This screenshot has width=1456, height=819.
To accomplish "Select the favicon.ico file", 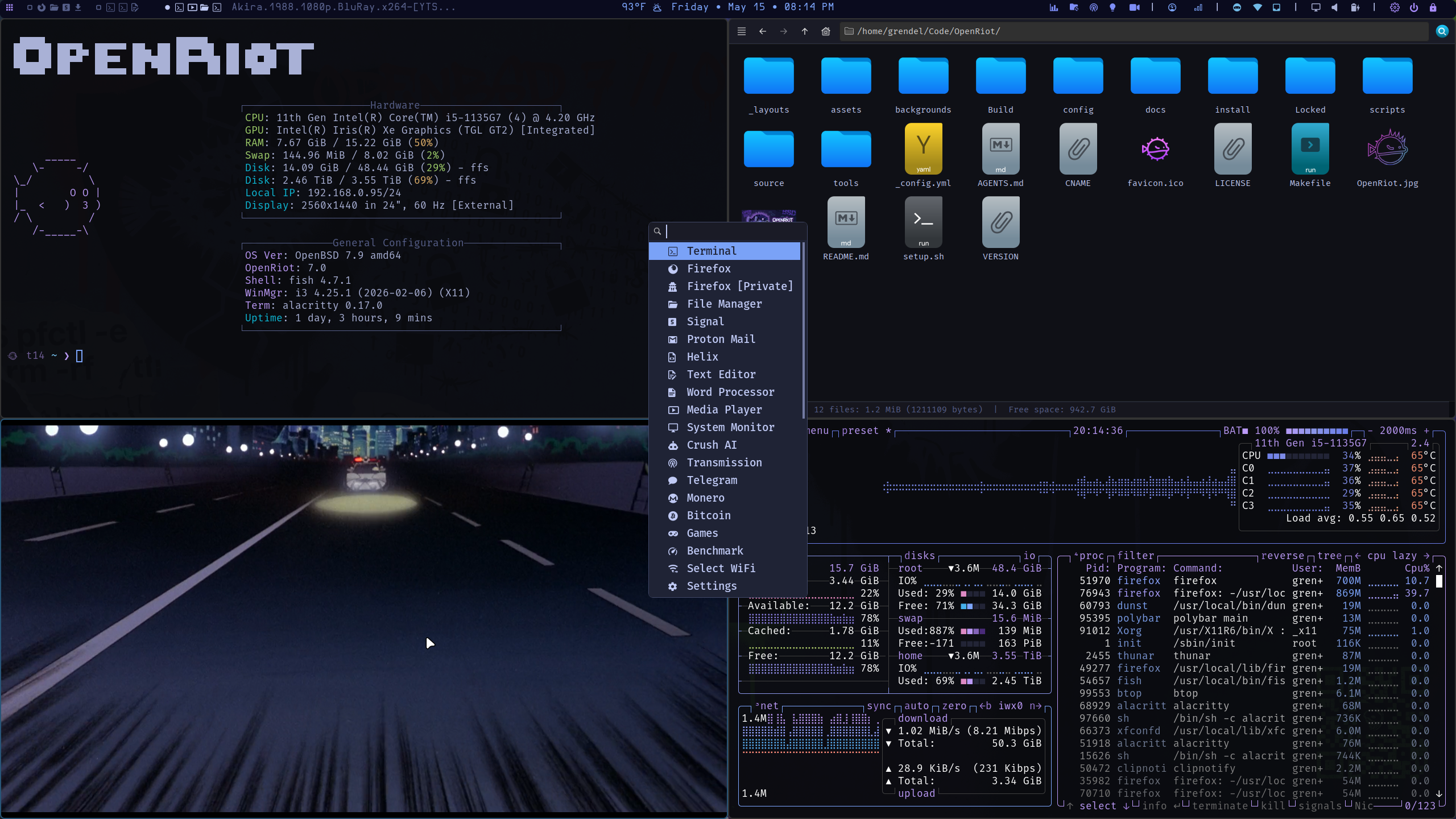I will click(1155, 155).
